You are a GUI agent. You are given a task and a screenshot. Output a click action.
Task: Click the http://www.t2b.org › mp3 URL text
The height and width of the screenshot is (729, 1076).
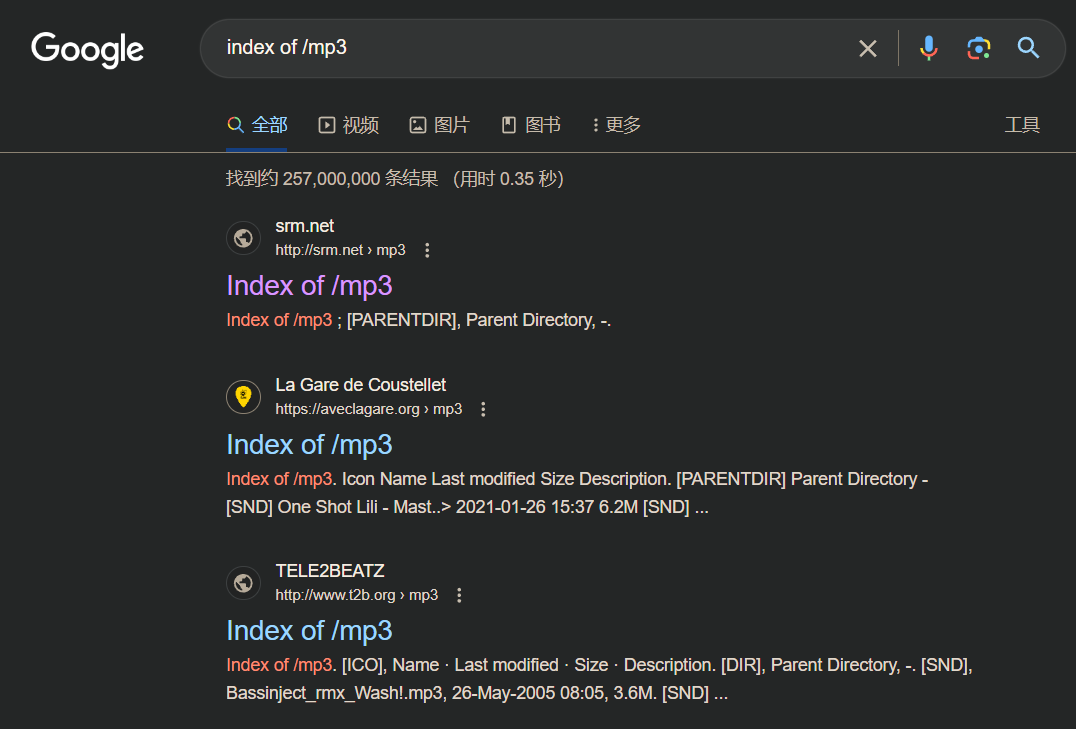(357, 595)
